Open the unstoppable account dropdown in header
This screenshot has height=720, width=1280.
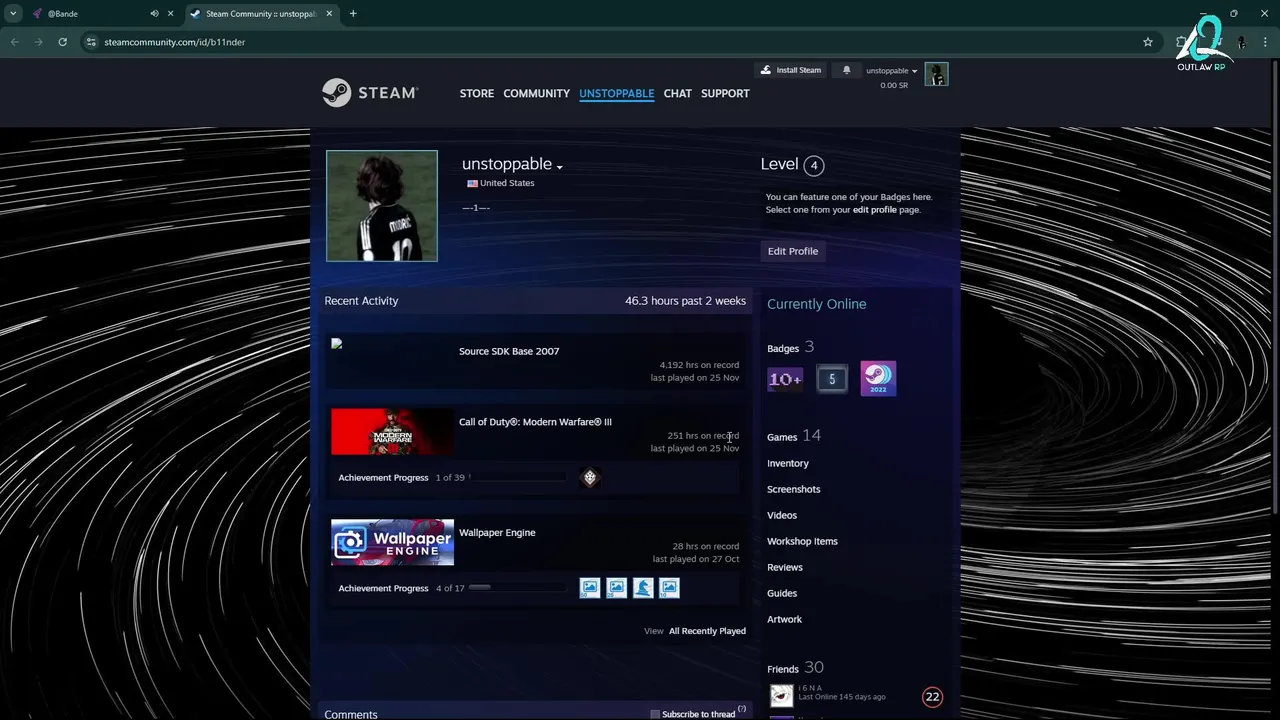(891, 71)
